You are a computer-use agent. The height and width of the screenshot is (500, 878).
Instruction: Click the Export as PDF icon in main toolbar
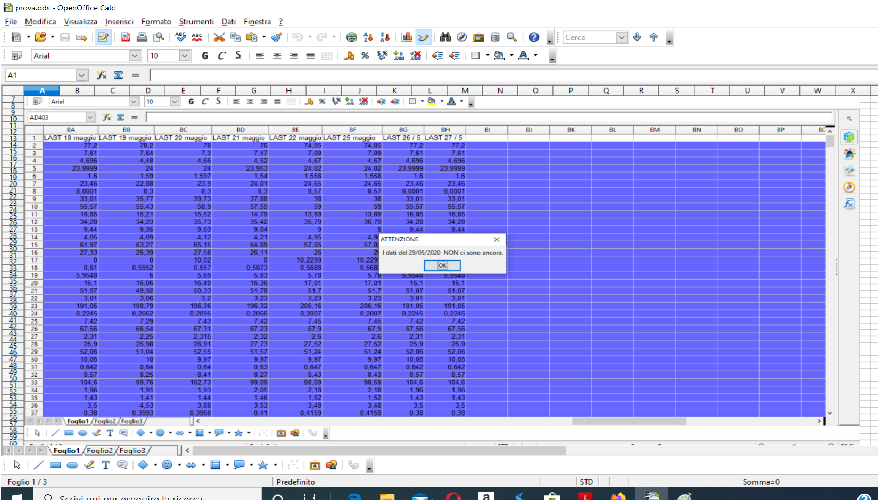click(125, 38)
